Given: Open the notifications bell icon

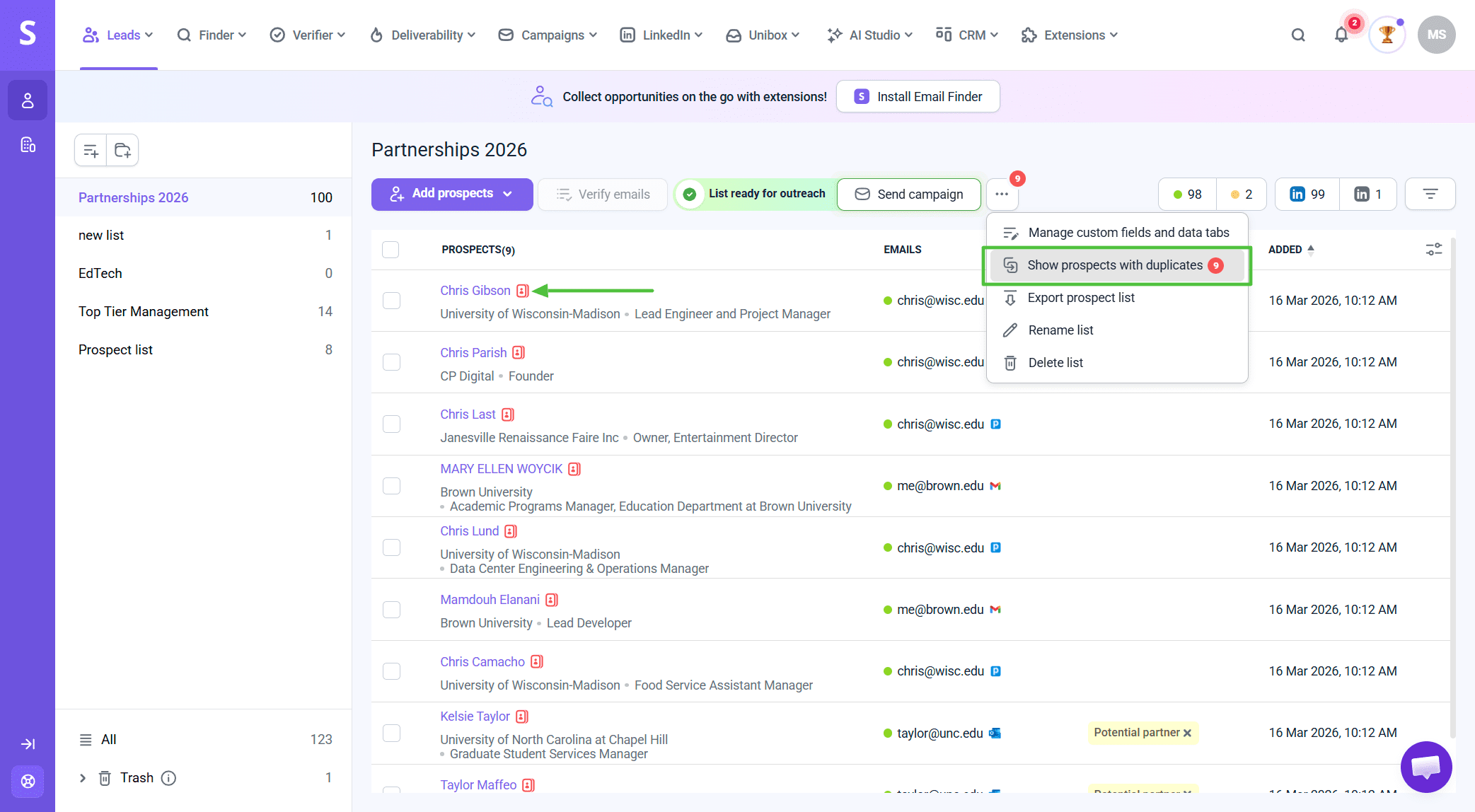Looking at the screenshot, I should [1341, 35].
